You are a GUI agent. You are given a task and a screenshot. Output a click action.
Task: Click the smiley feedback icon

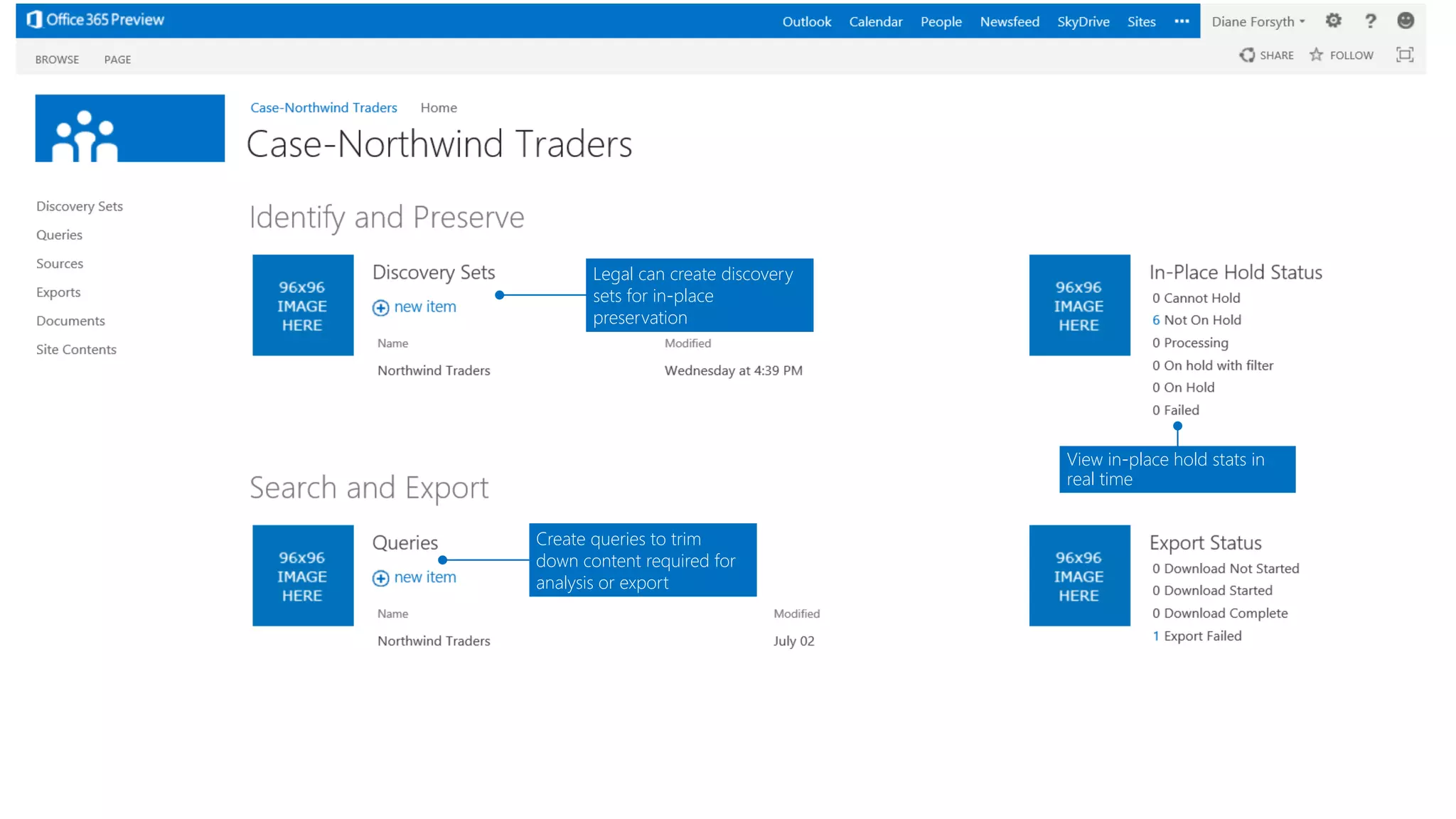(x=1406, y=21)
